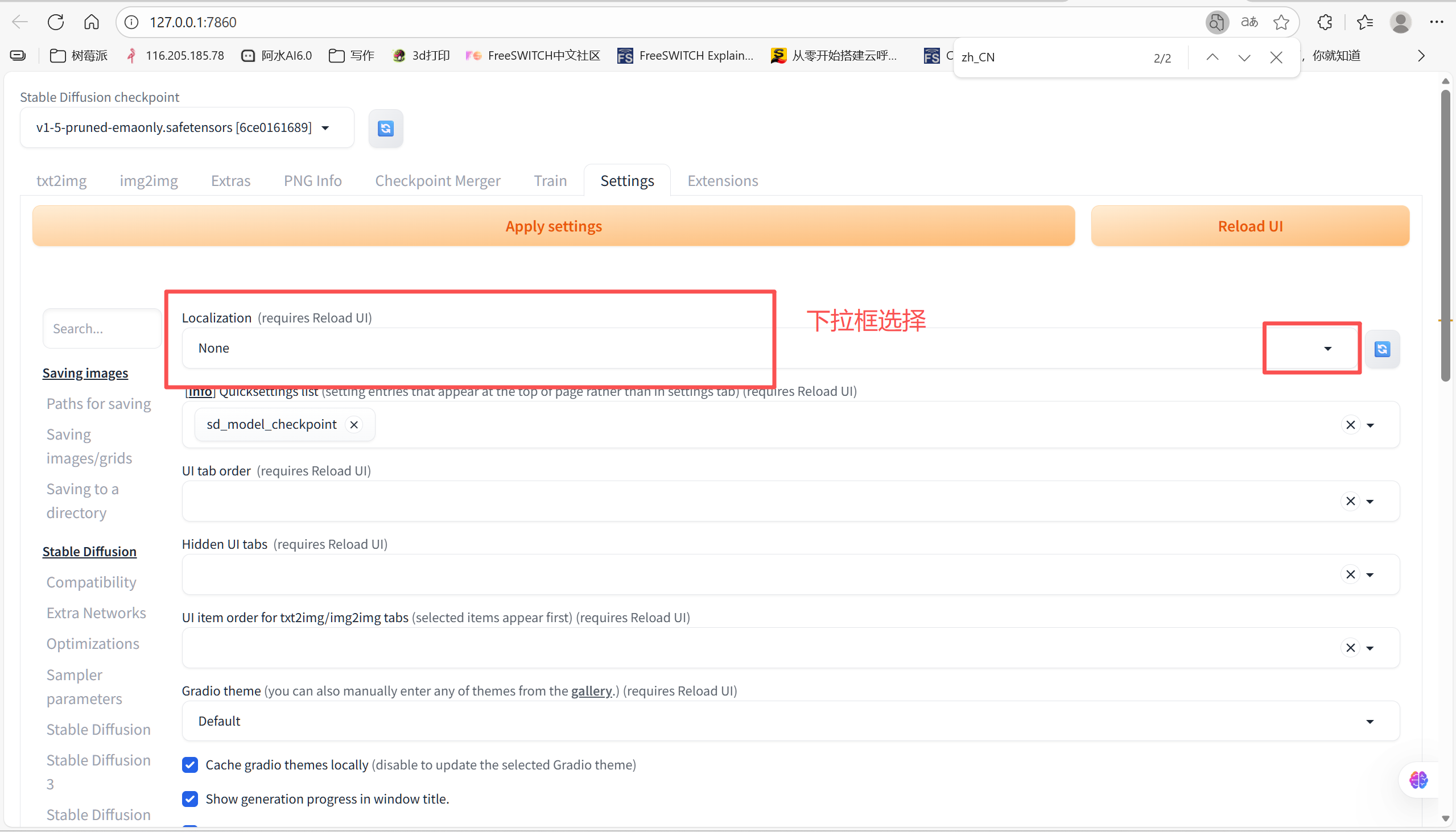Clear the UI tab order field
The image size is (1456, 832).
[x=1350, y=501]
